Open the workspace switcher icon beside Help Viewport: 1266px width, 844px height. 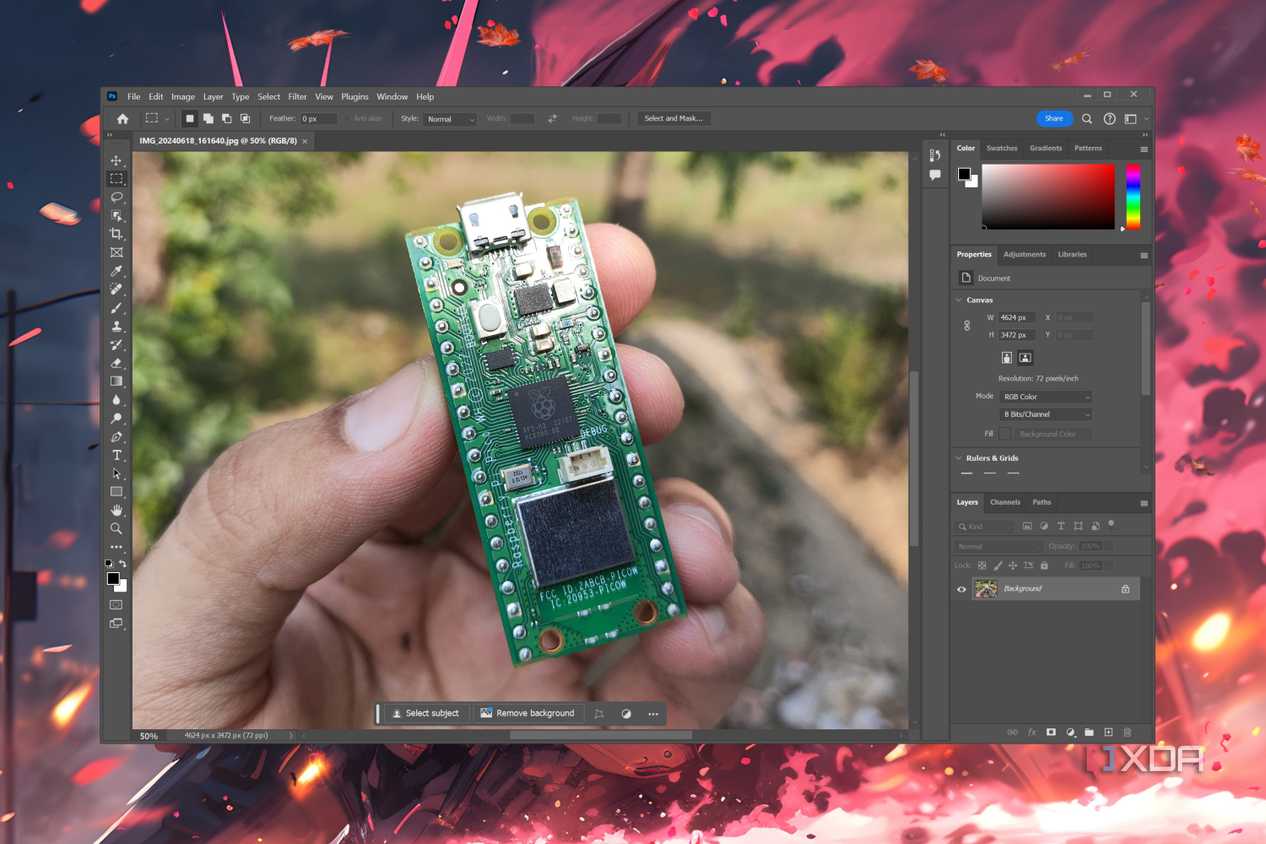point(1131,118)
